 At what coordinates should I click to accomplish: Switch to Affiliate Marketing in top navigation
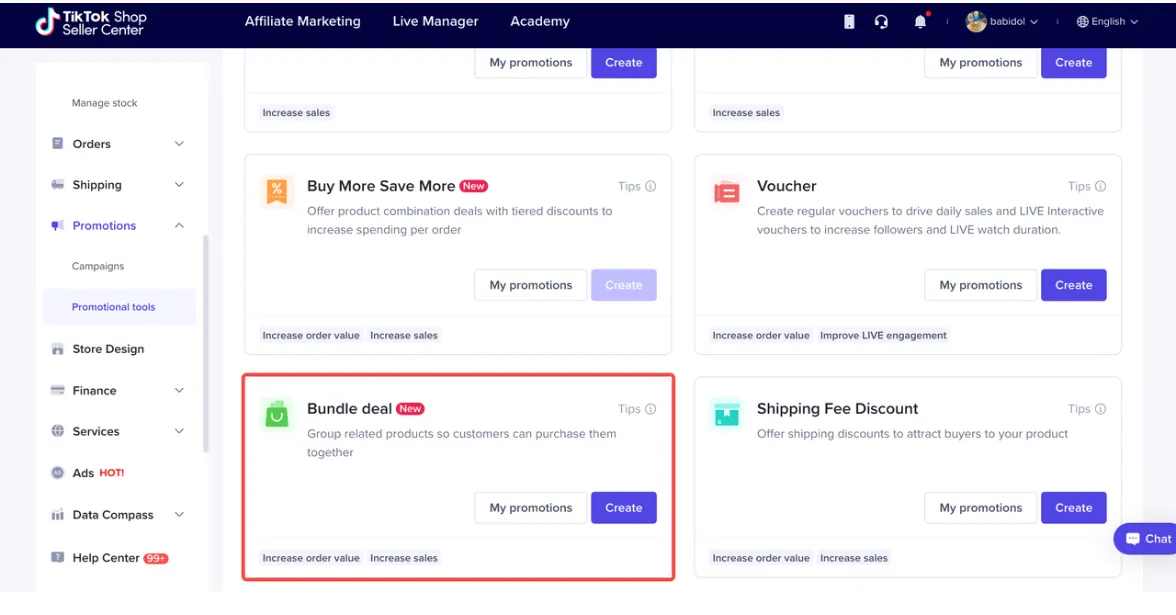302,22
